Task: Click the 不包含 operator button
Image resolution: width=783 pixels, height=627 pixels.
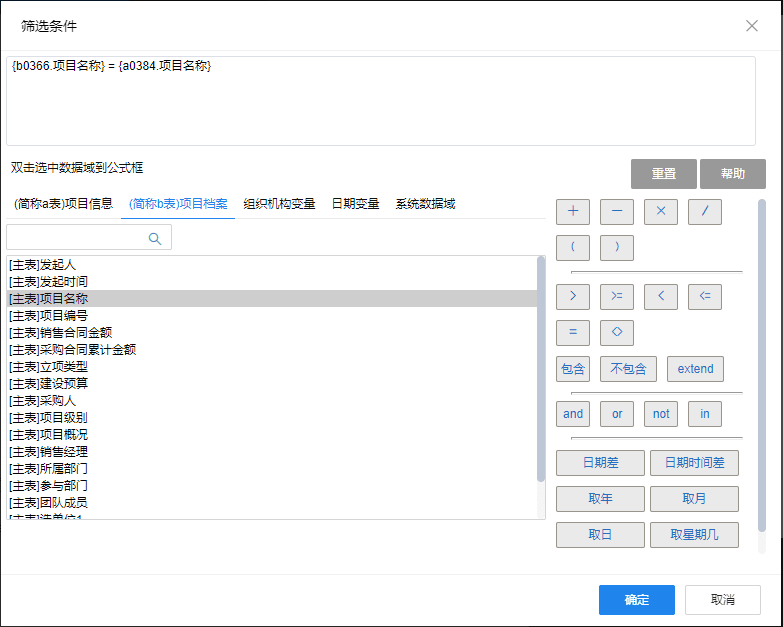Action: tap(628, 369)
